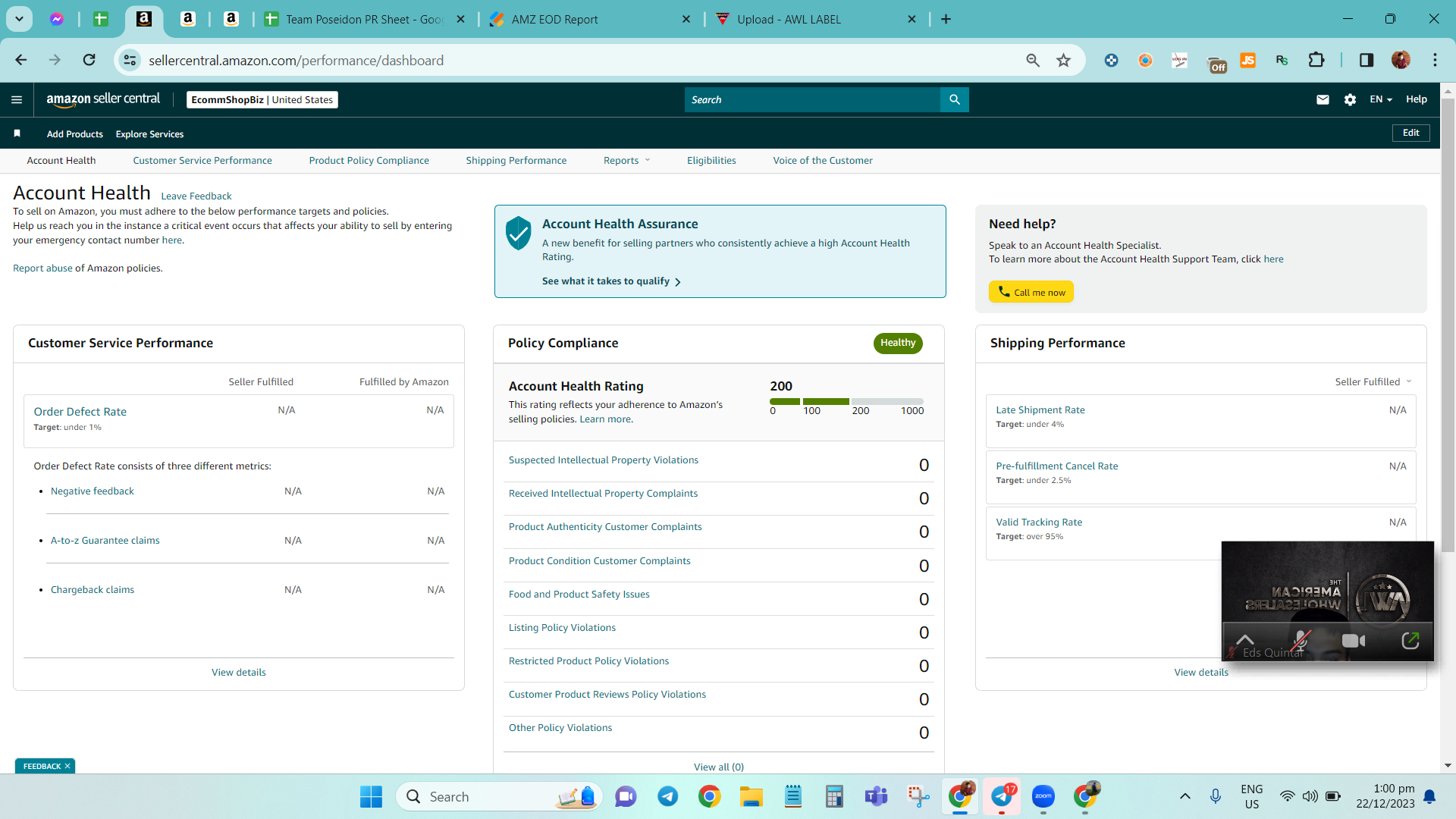1456x819 pixels.
Task: Expand the Zoom overlay options chevron
Action: pyautogui.click(x=1245, y=639)
